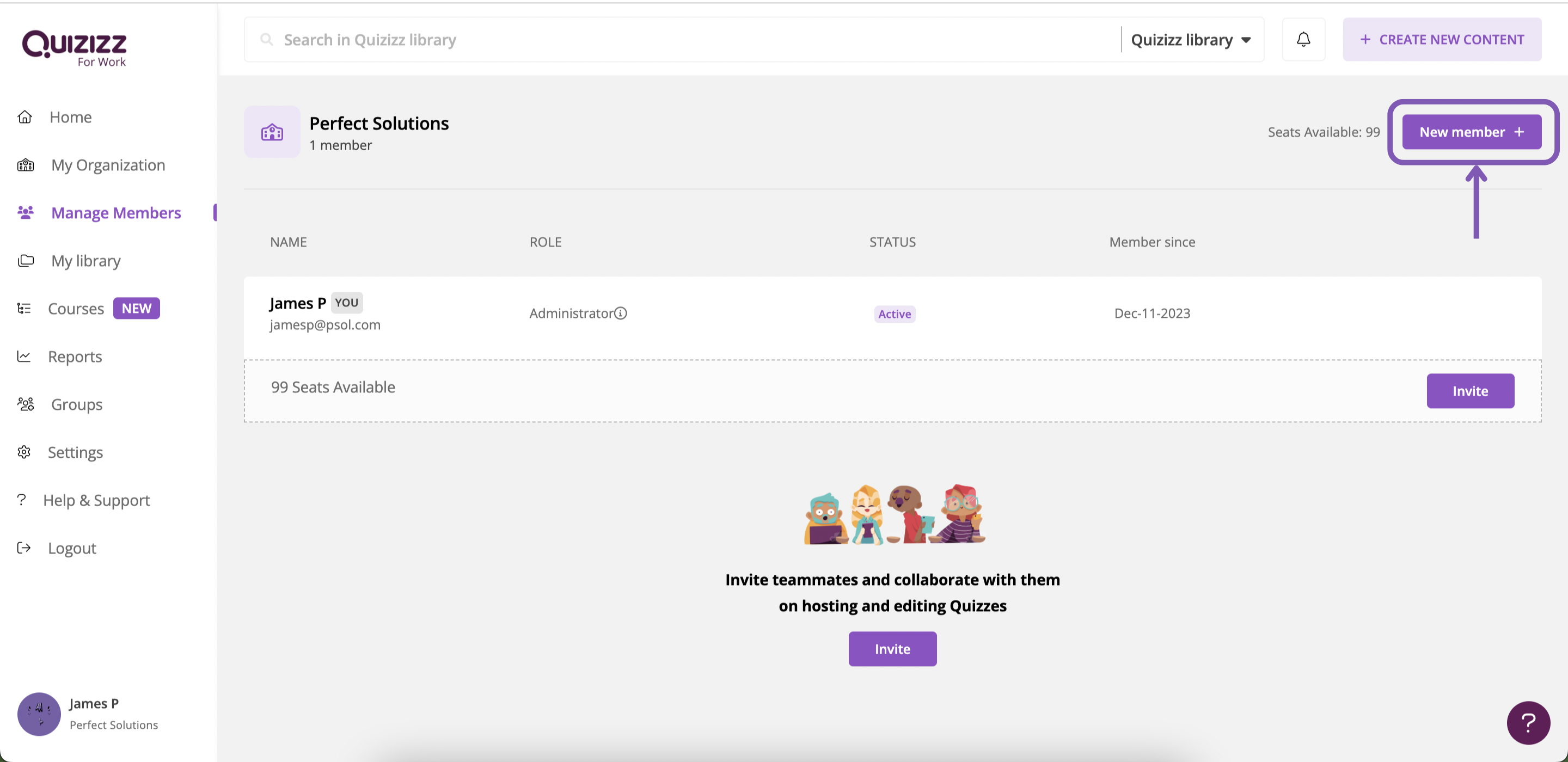Click the Settings gear icon

coord(24,452)
